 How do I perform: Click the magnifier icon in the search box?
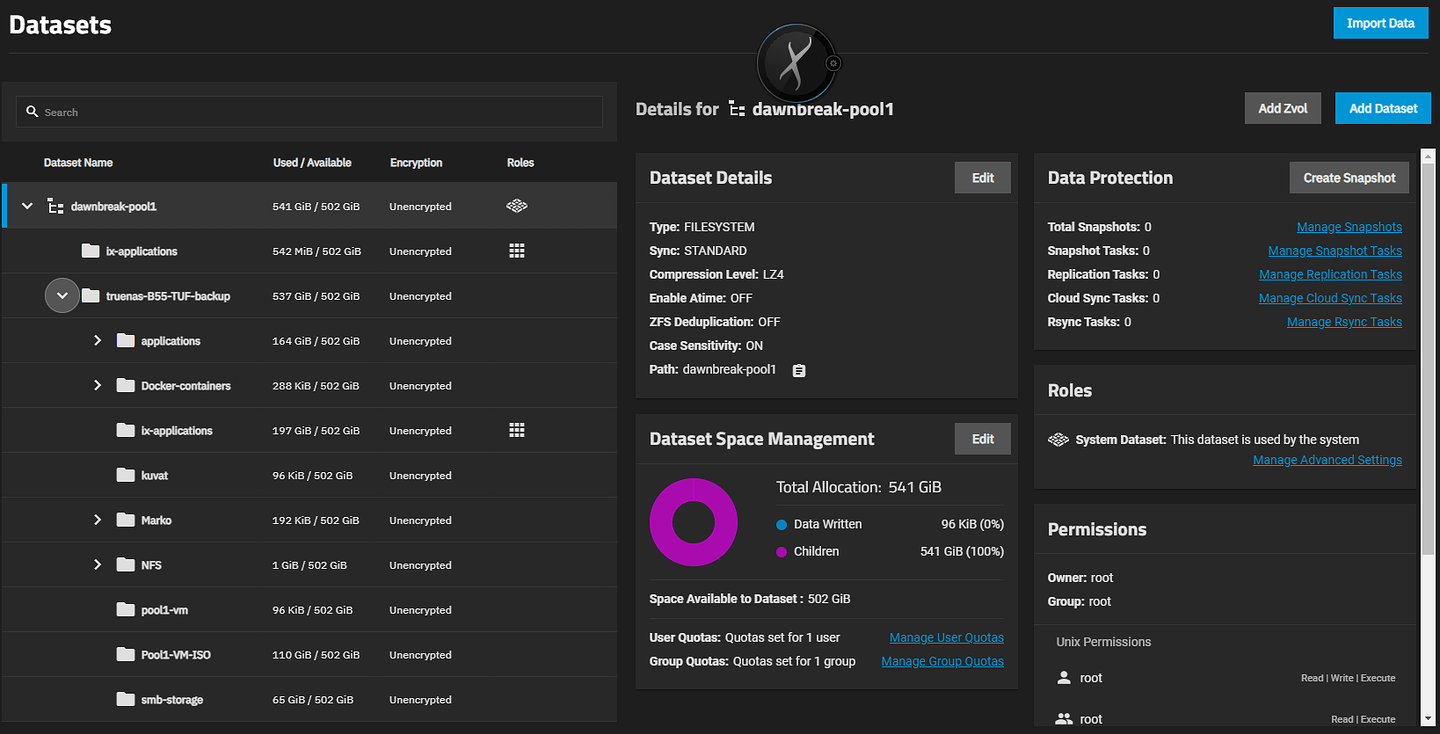(32, 112)
